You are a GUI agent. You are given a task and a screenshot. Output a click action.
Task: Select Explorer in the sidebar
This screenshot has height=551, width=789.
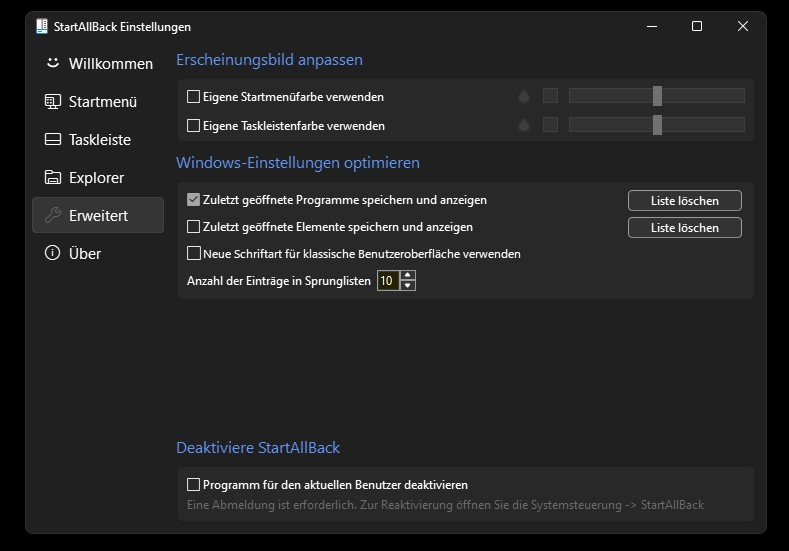pyautogui.click(x=98, y=178)
